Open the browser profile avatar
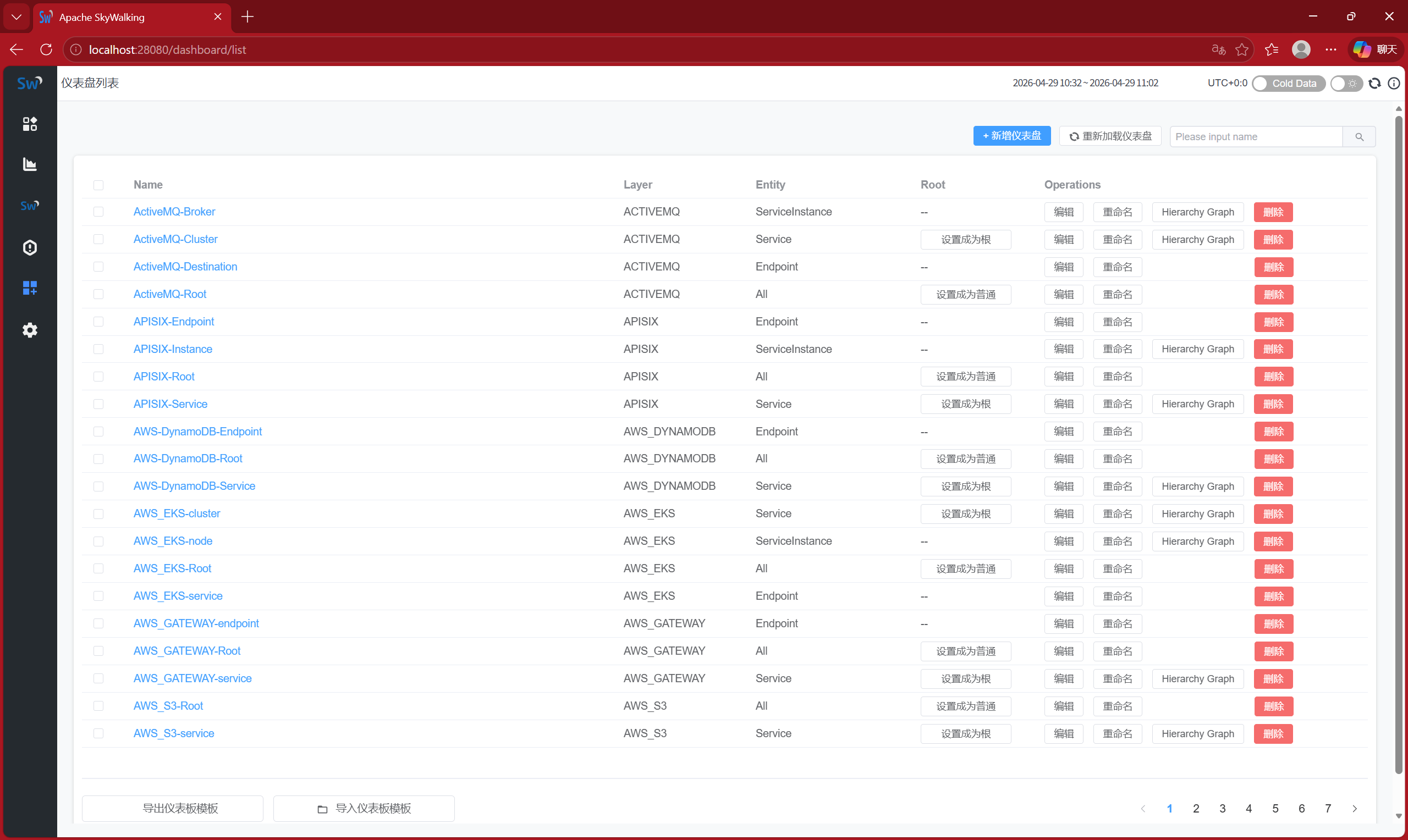The width and height of the screenshot is (1408, 840). point(1301,50)
